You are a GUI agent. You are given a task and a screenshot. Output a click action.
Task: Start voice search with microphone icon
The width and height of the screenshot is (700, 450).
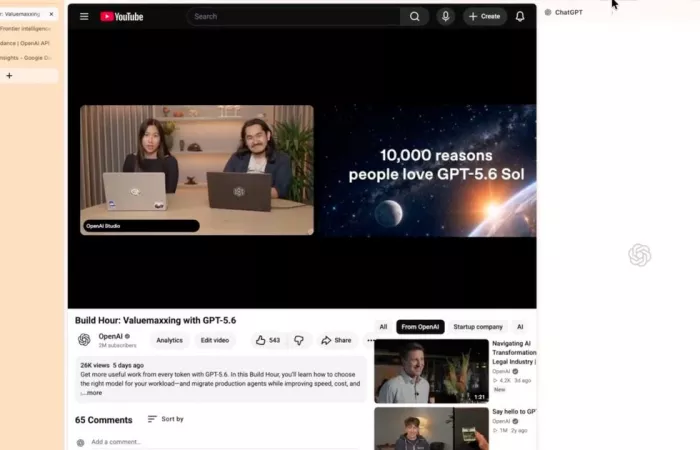coord(446,17)
